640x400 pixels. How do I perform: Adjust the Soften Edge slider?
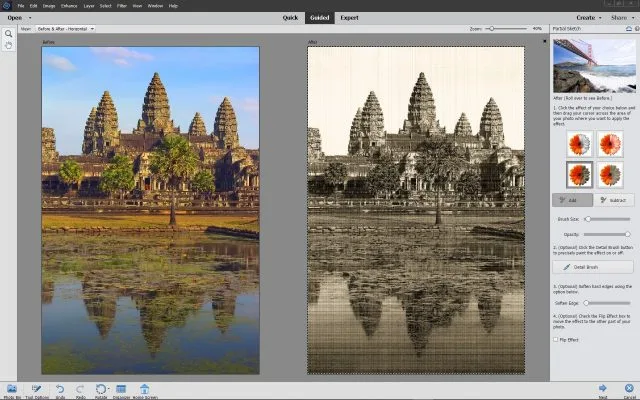pos(607,303)
